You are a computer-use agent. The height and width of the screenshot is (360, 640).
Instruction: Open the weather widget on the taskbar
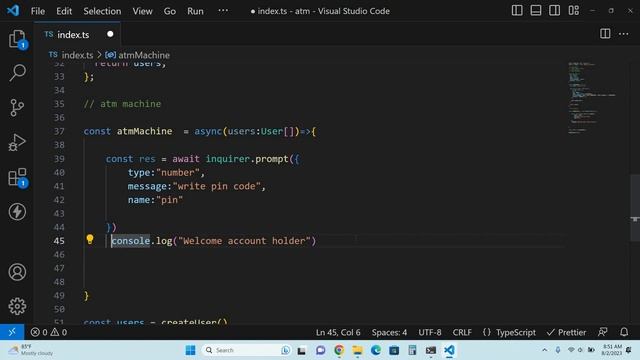(x=31, y=350)
